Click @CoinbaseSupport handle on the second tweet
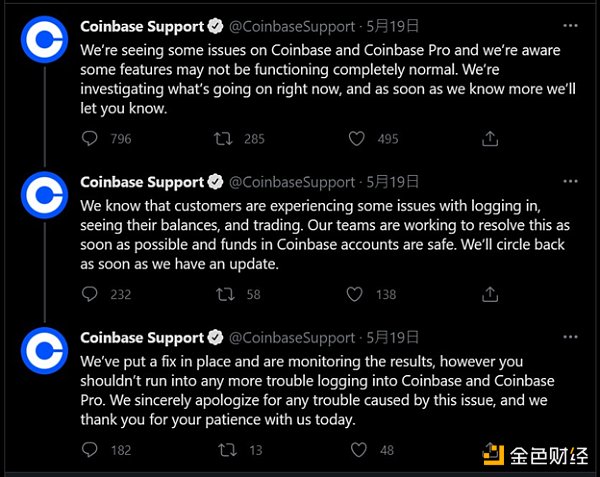 click(292, 182)
